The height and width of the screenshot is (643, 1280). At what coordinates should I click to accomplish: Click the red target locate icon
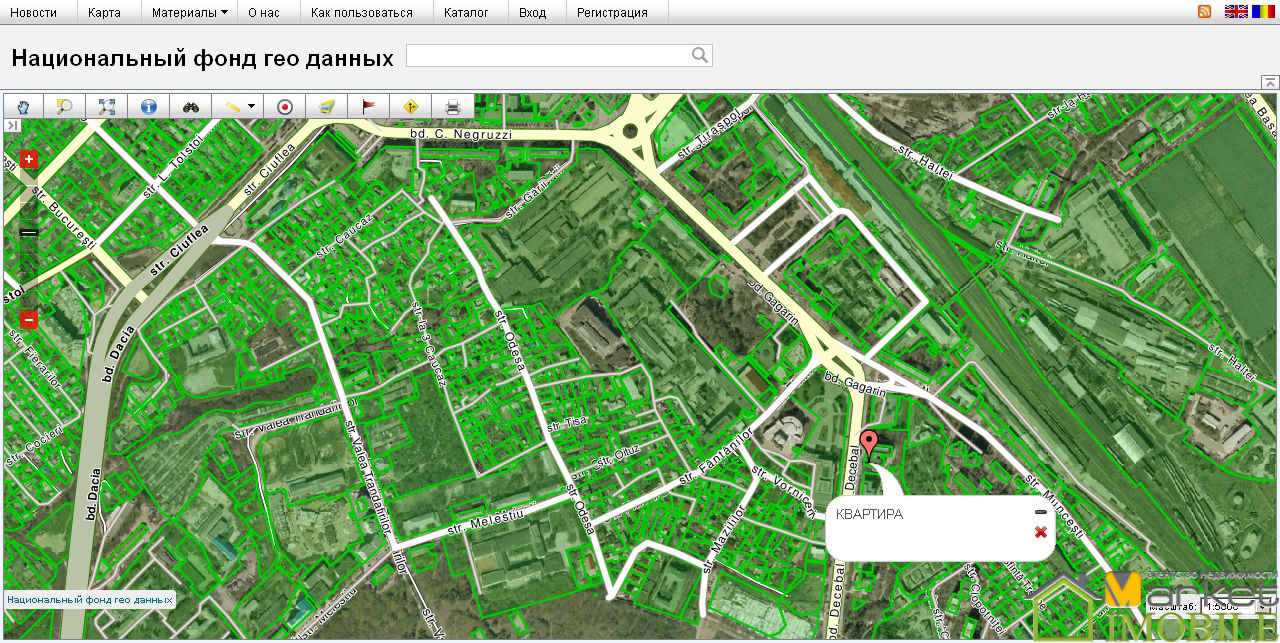pyautogui.click(x=285, y=107)
